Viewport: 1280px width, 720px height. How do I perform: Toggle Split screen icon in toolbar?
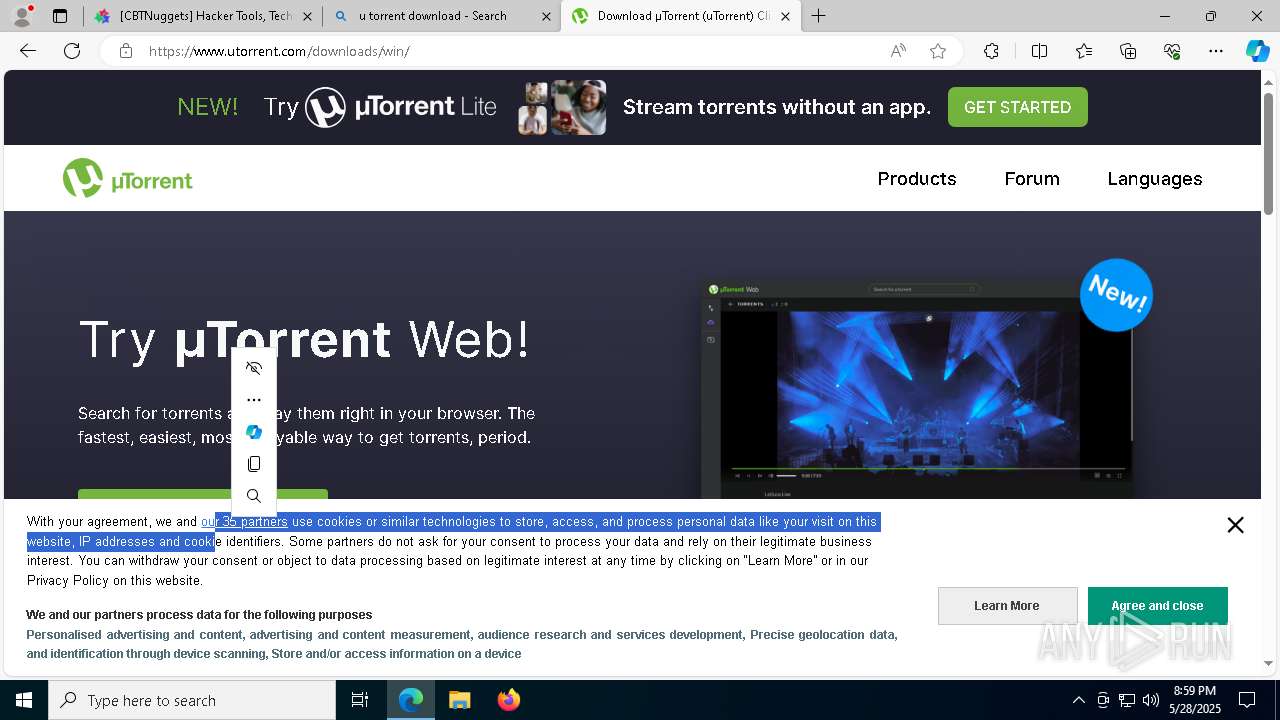tap(1039, 51)
